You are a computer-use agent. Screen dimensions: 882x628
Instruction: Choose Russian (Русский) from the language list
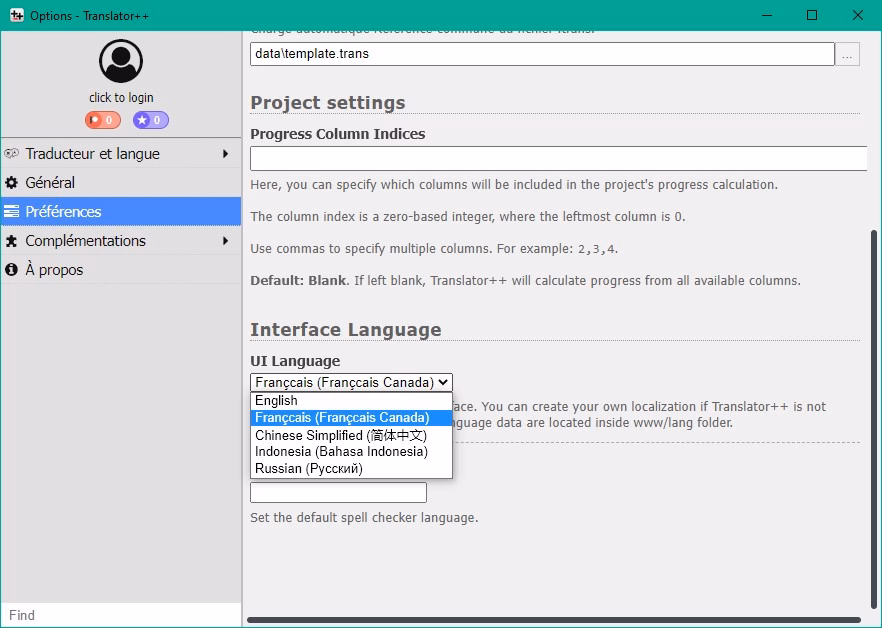tap(351, 469)
